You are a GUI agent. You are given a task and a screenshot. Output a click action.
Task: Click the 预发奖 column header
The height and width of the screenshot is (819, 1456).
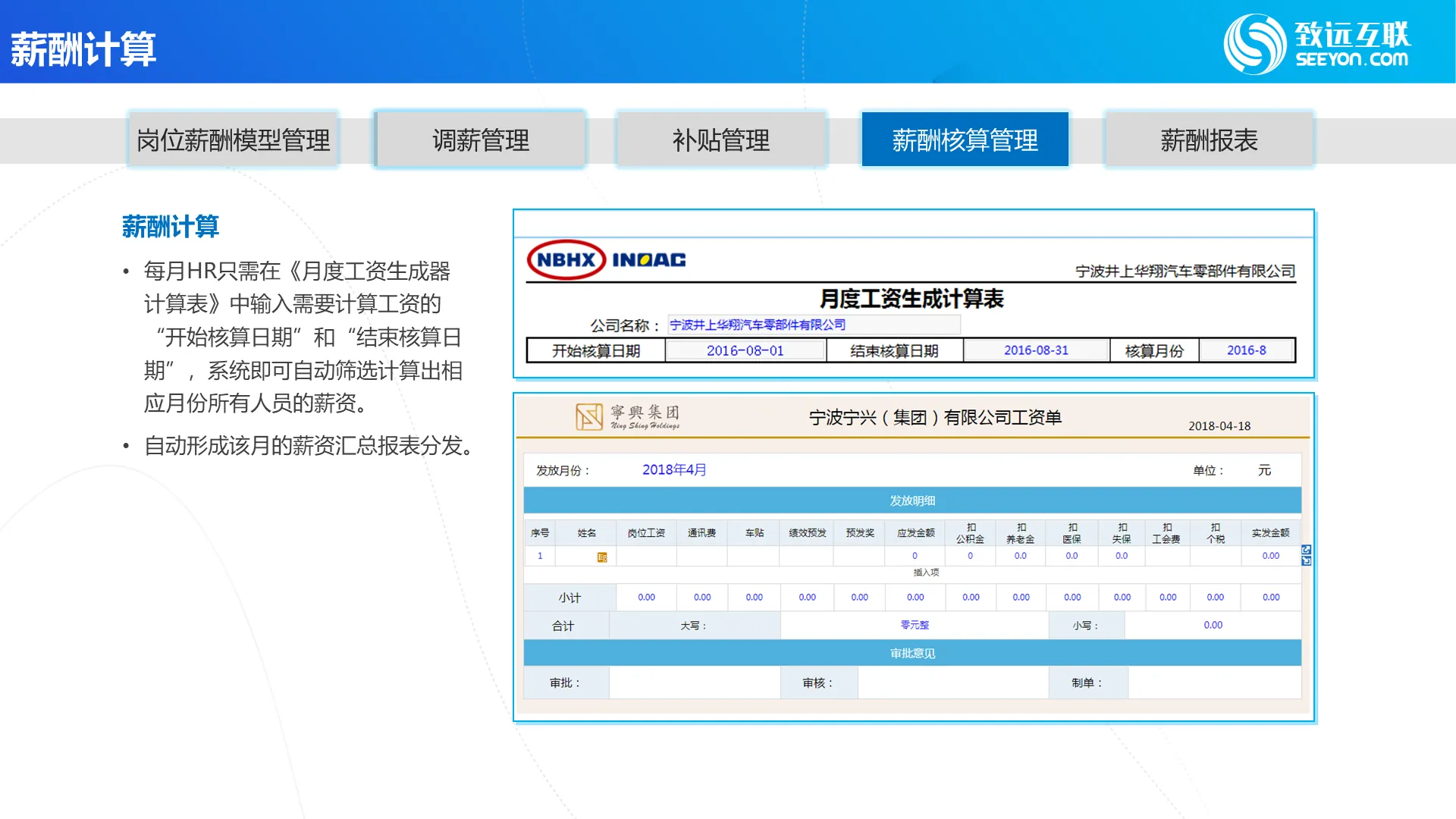(860, 533)
